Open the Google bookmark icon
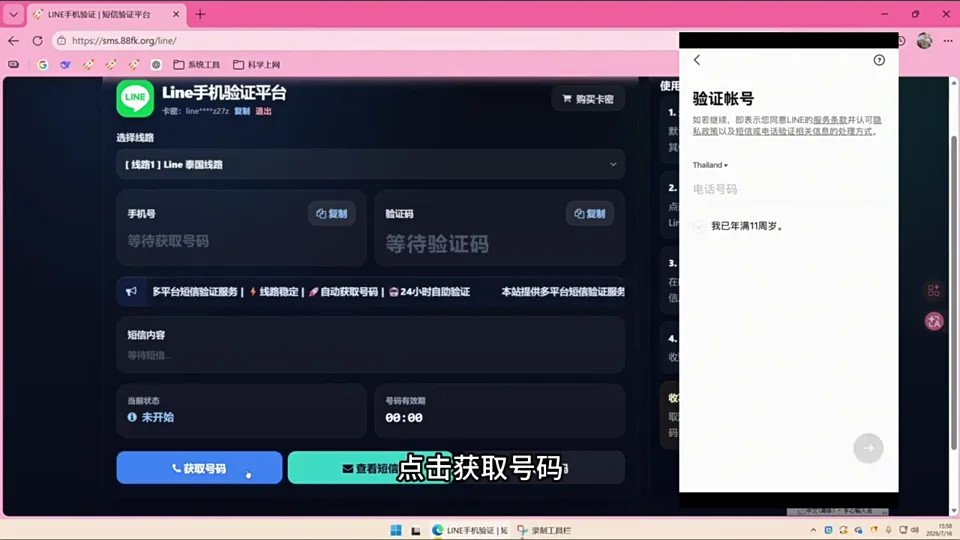960x540 pixels. (x=42, y=64)
